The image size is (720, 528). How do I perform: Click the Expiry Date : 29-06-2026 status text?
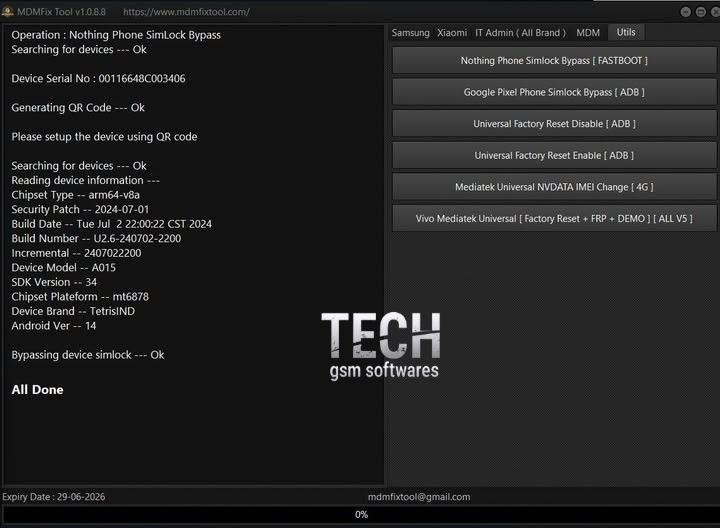coord(54,497)
